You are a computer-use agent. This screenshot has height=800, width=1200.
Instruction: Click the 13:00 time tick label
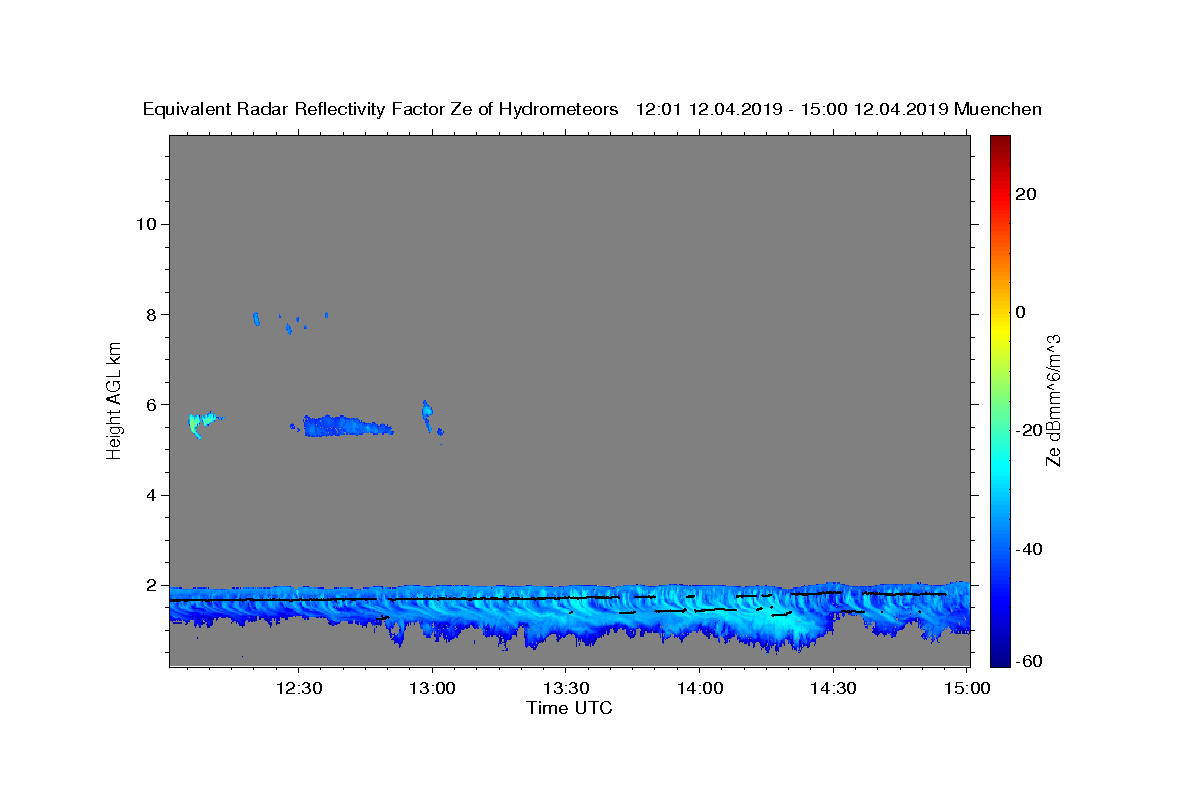tap(432, 688)
